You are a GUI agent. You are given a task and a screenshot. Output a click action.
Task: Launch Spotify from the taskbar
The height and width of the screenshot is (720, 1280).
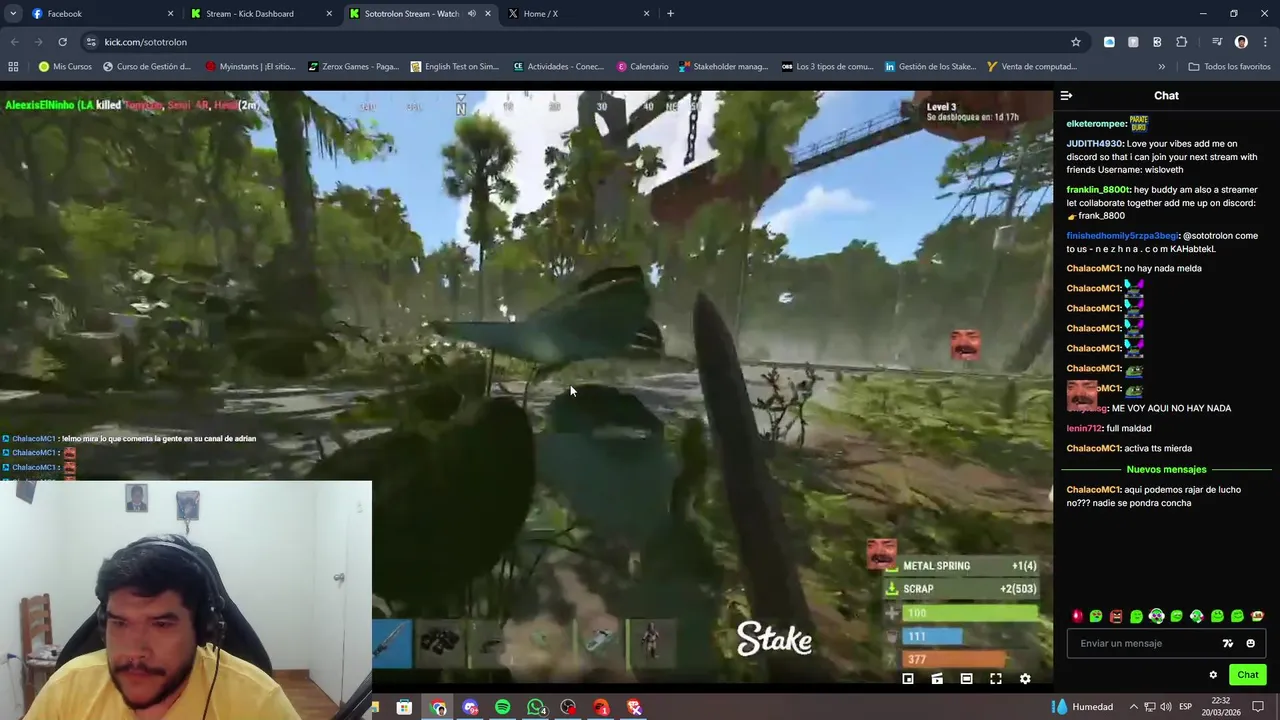click(502, 707)
